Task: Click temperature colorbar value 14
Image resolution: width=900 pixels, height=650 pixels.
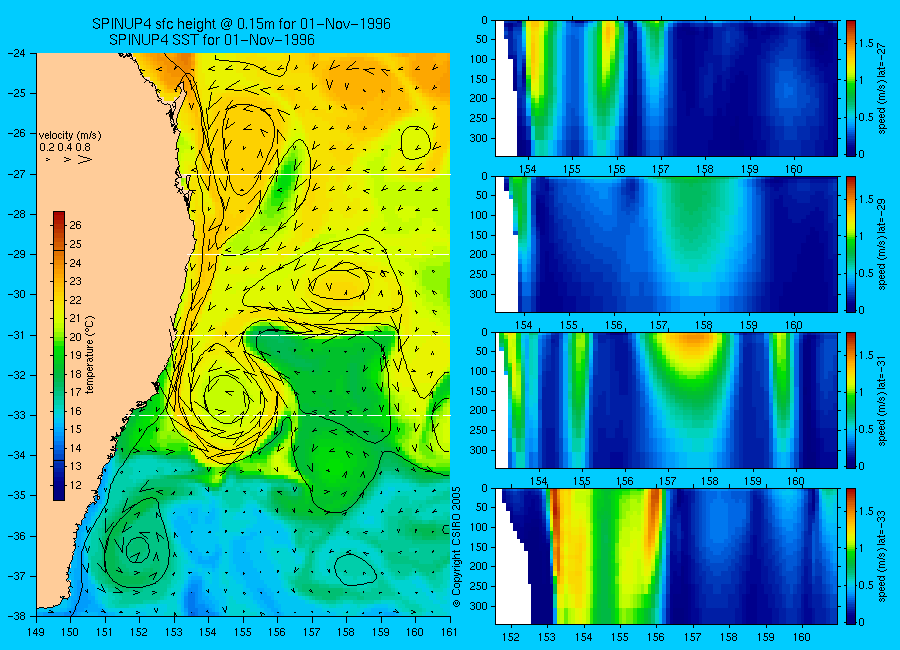Action: [76, 448]
